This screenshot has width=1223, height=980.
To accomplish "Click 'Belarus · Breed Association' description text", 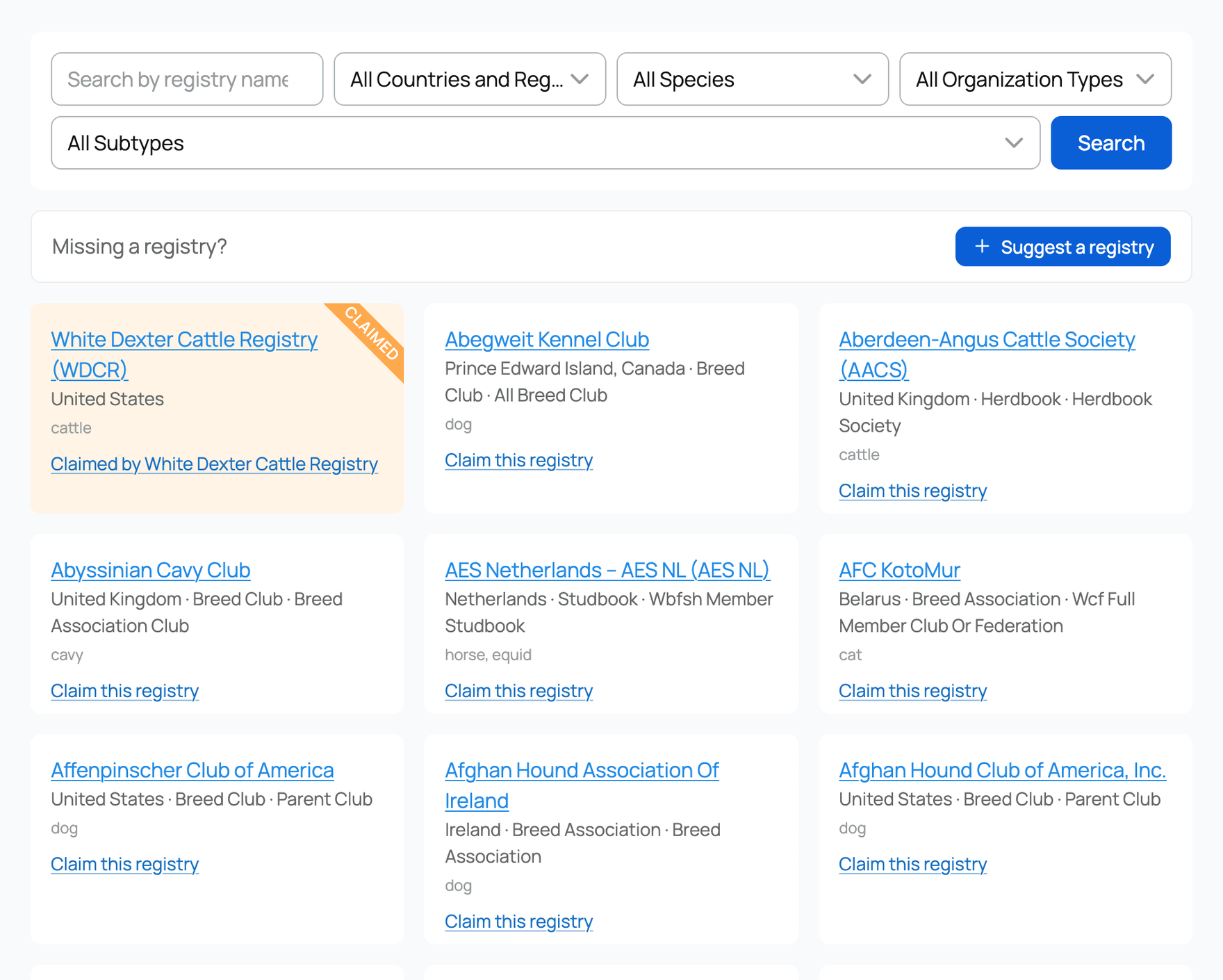I will pos(949,599).
